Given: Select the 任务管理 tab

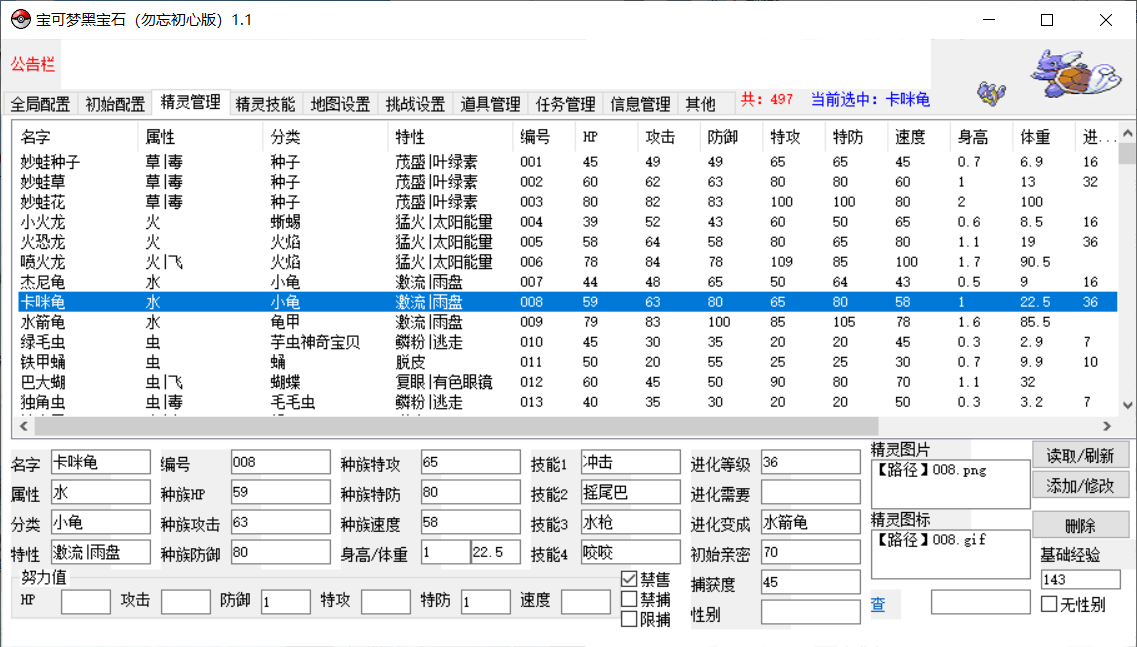Looking at the screenshot, I should (565, 104).
